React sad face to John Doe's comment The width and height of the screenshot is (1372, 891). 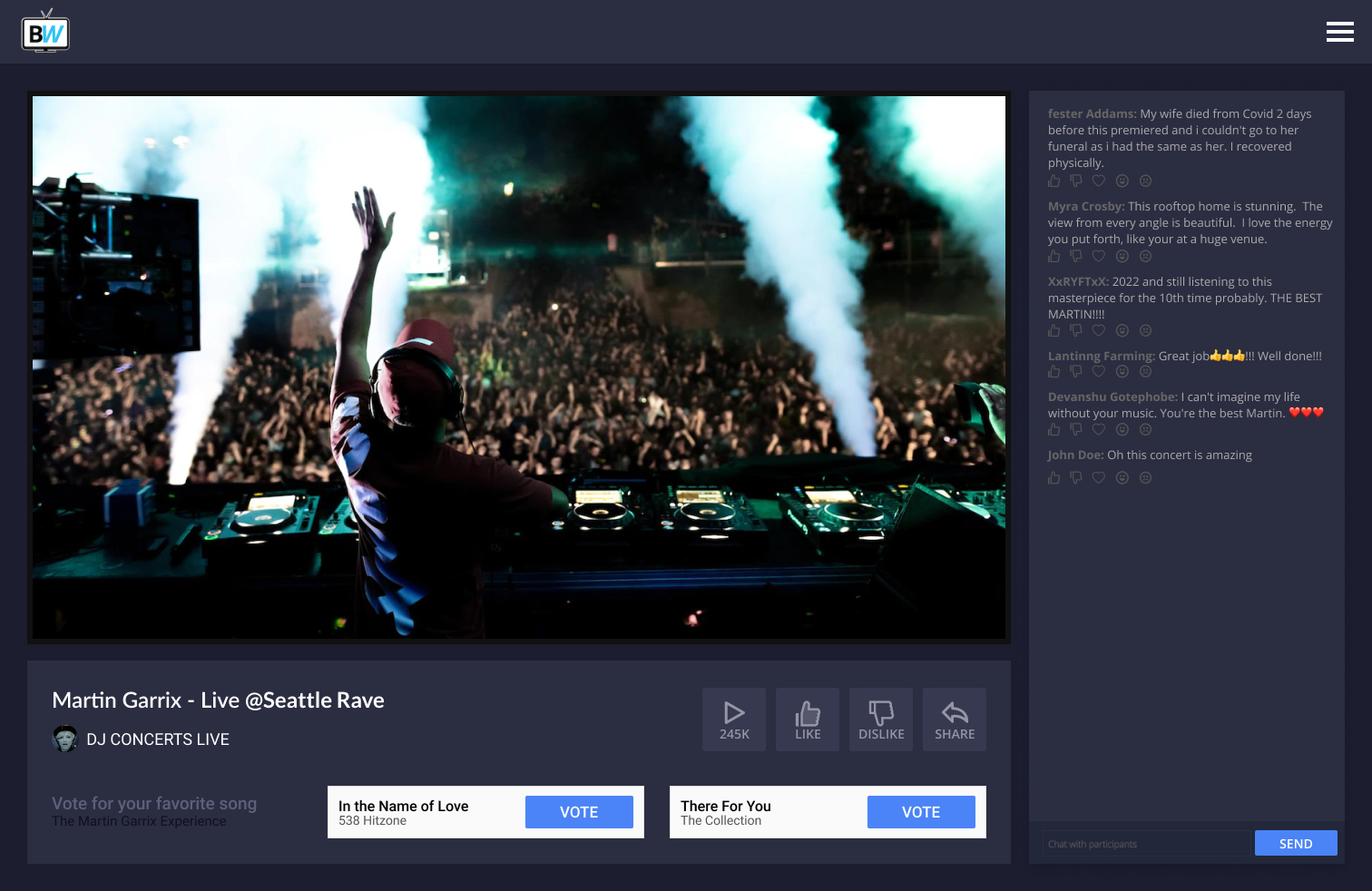[x=1146, y=477]
